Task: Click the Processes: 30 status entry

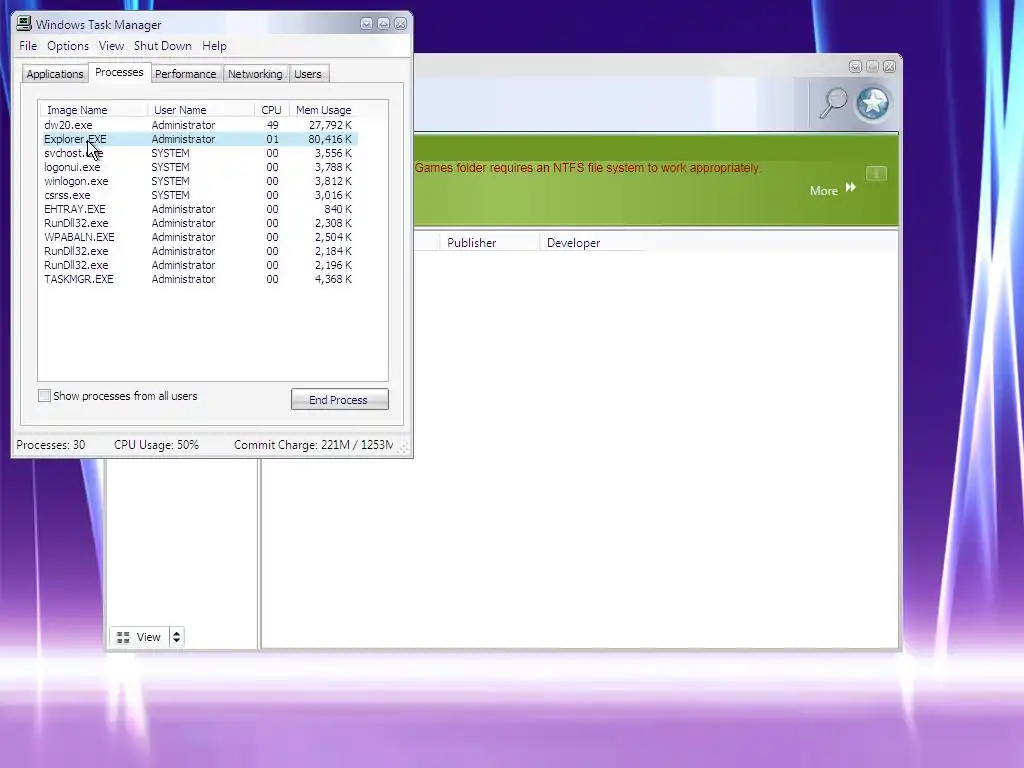Action: coord(51,445)
